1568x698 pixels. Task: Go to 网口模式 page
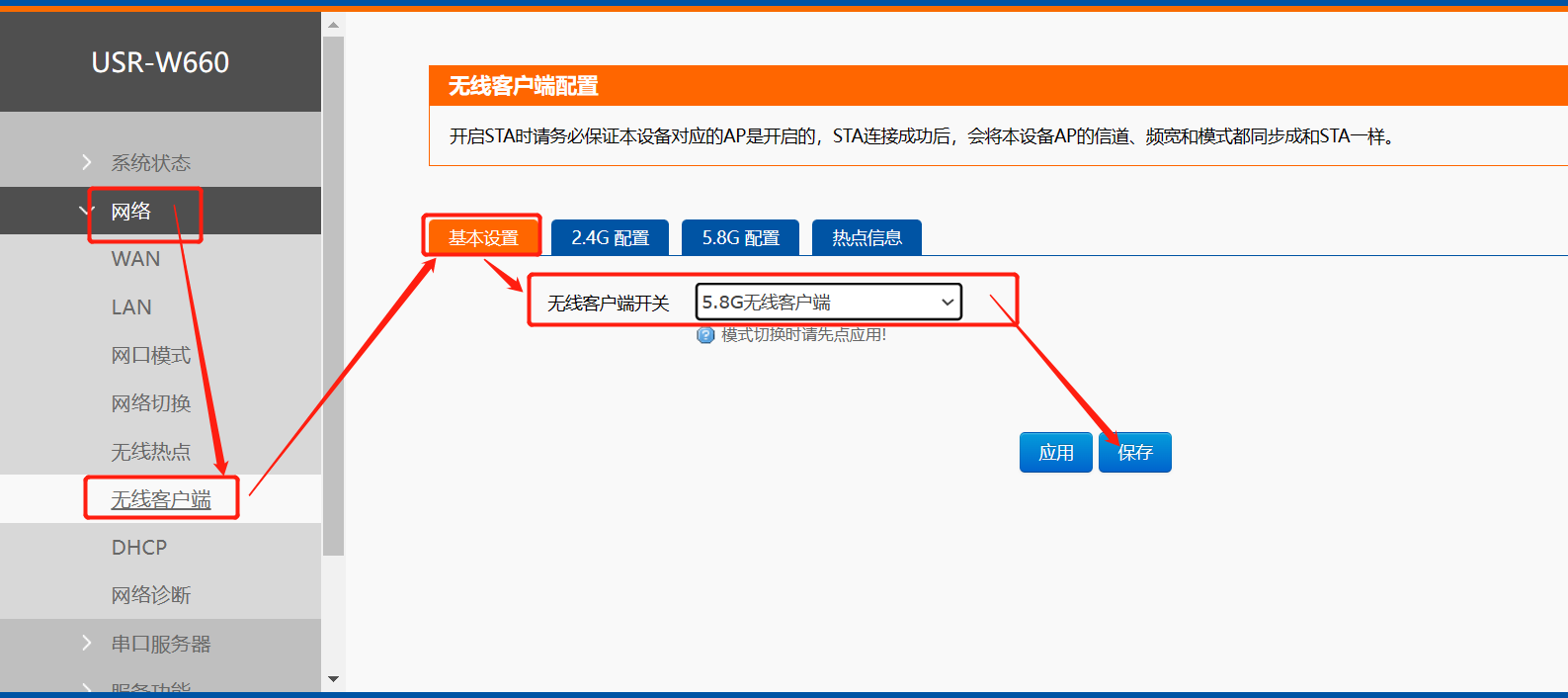point(150,355)
